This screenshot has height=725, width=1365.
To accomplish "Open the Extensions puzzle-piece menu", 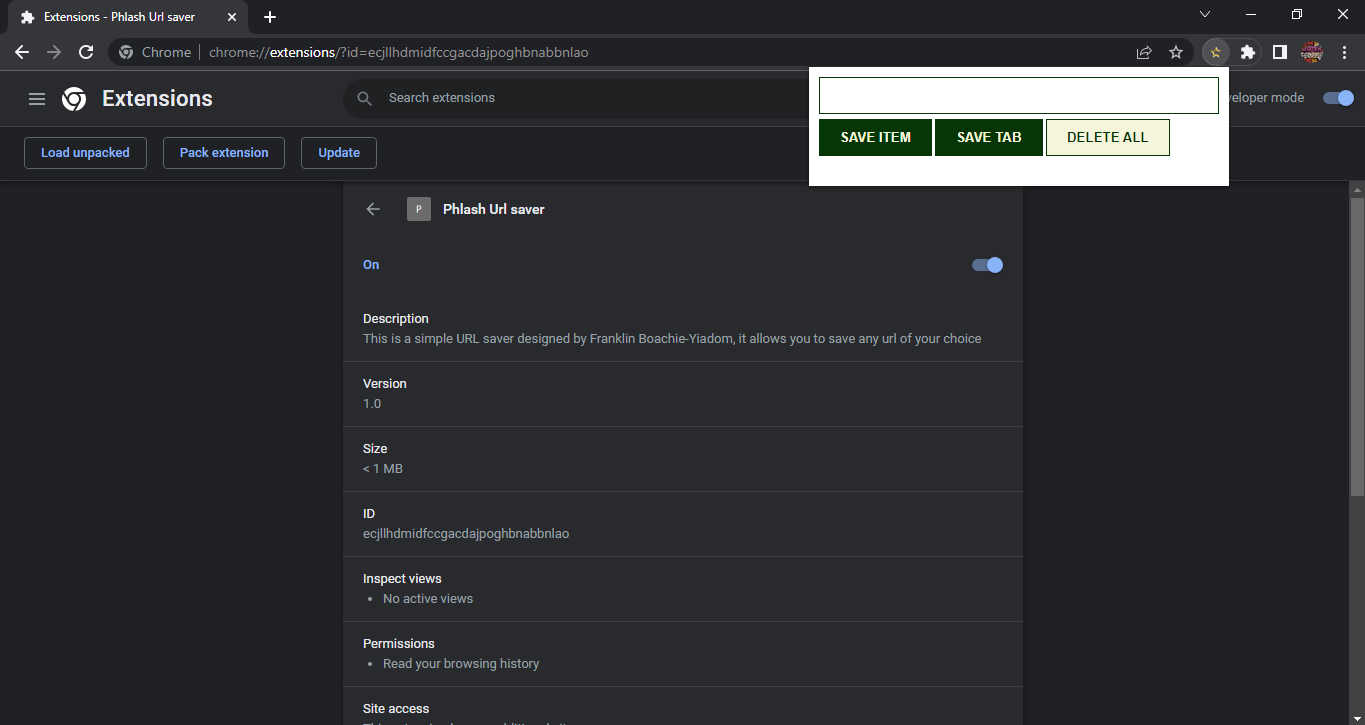I will [1247, 52].
